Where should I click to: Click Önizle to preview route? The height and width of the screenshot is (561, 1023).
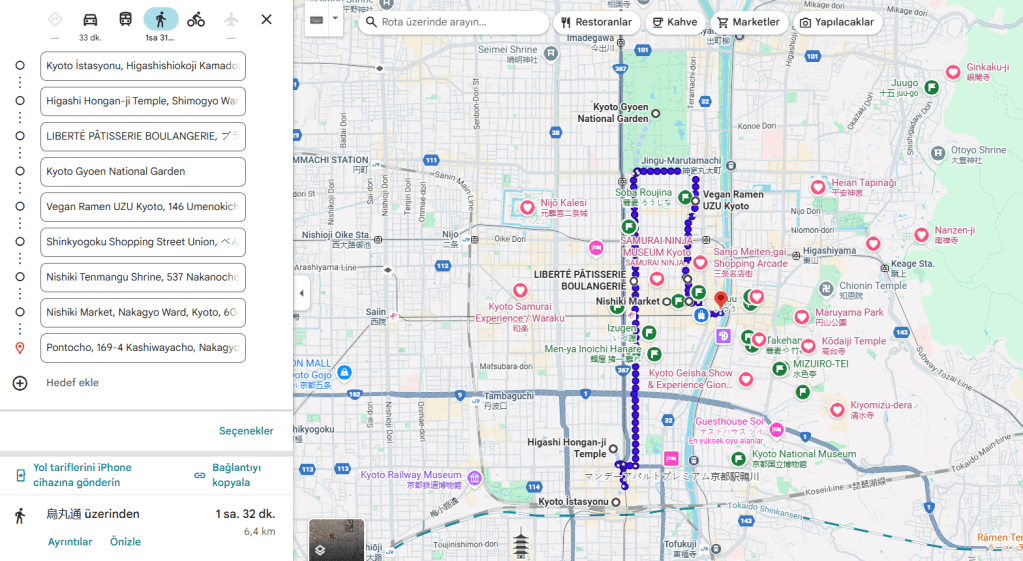coord(125,542)
